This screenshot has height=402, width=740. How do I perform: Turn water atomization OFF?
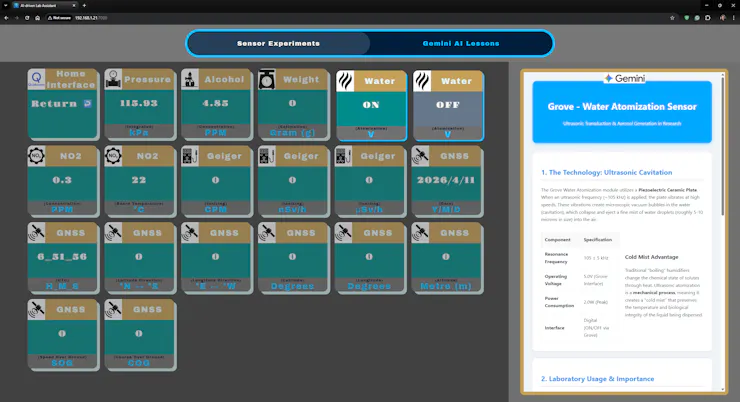point(448,106)
